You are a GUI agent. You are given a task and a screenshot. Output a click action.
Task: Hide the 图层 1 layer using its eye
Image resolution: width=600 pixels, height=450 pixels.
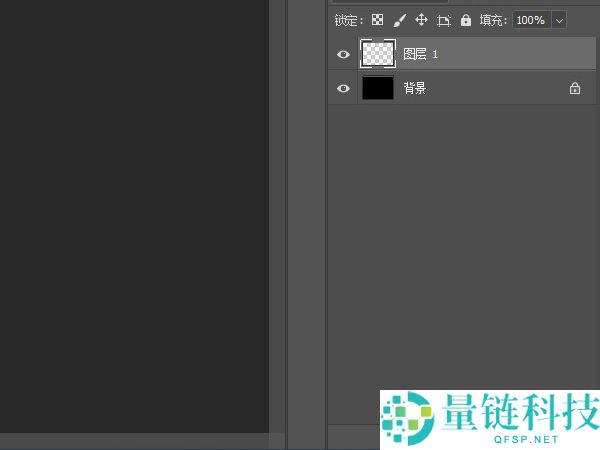(x=343, y=54)
